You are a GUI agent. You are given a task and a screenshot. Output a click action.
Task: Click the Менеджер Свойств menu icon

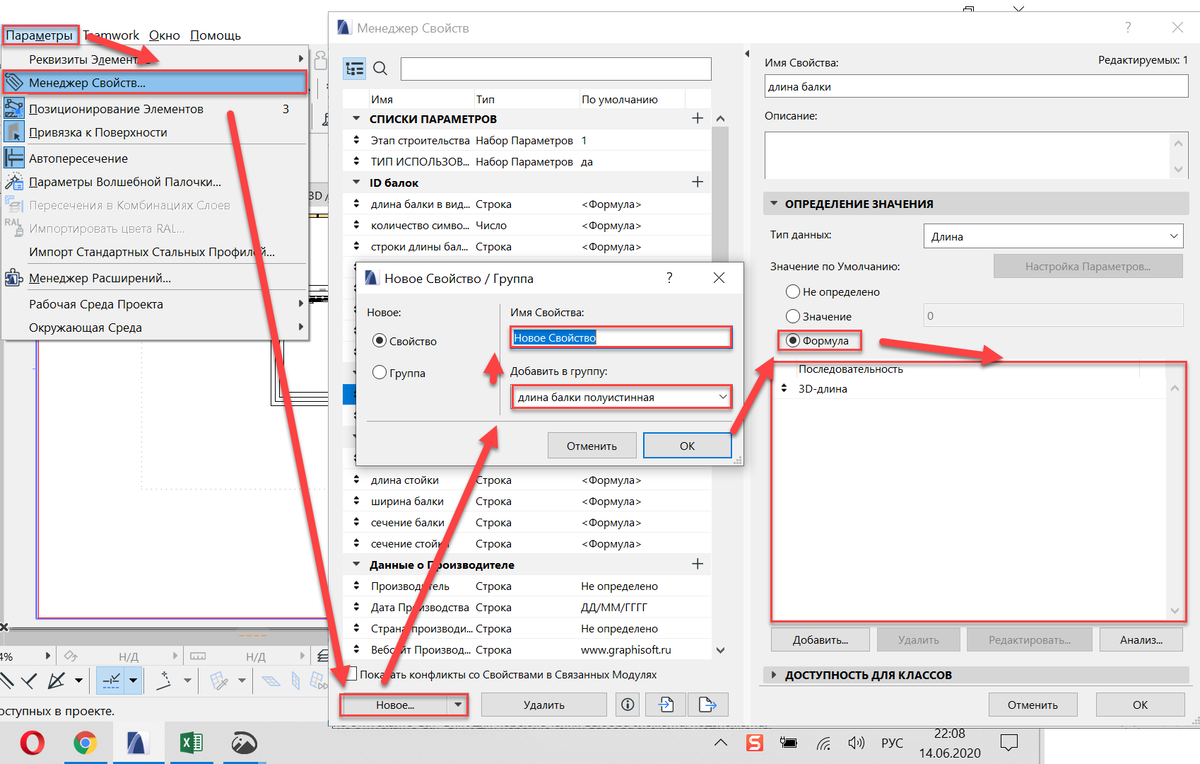(14, 83)
